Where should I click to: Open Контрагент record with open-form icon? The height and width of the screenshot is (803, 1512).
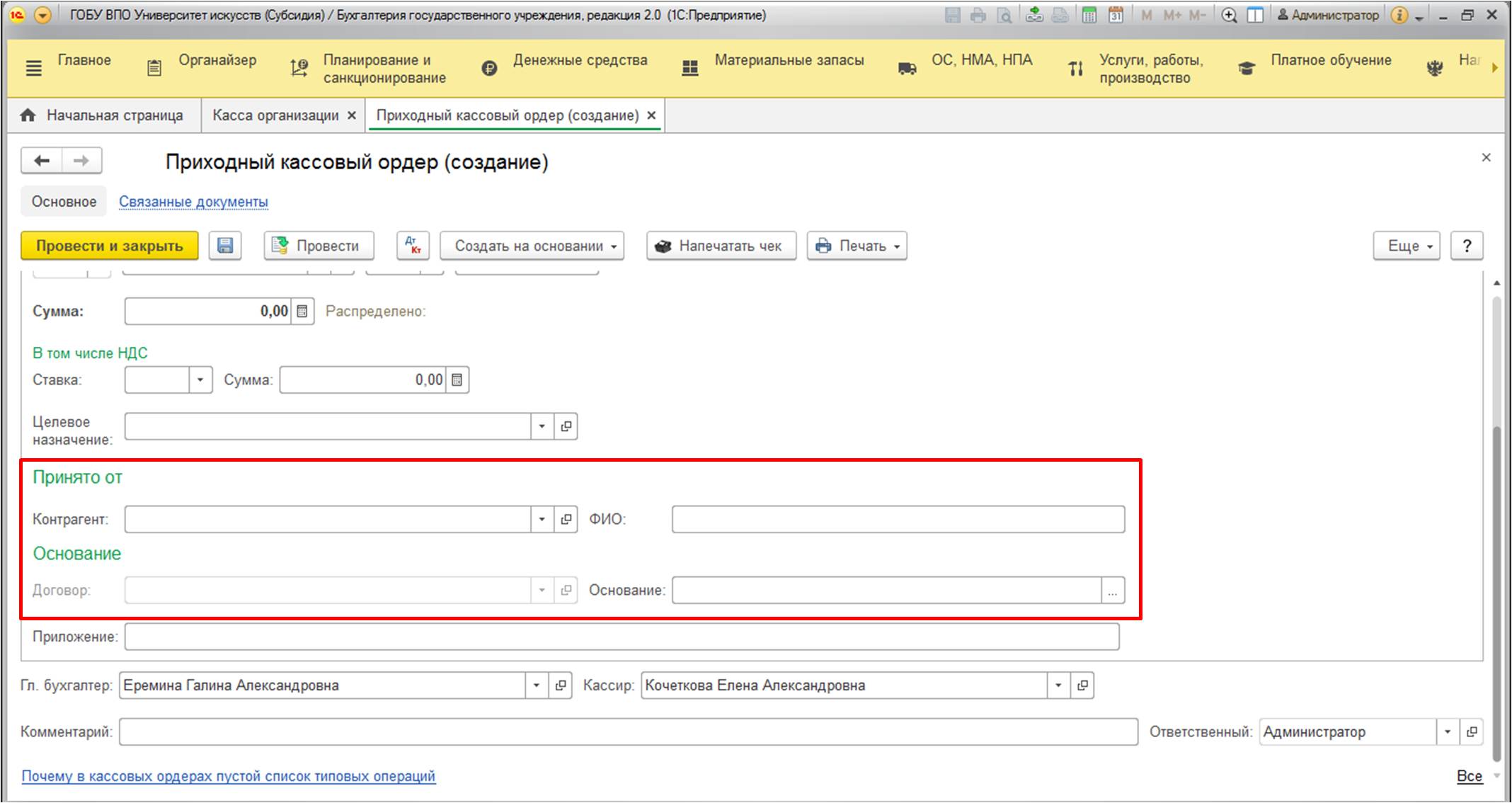(x=566, y=519)
